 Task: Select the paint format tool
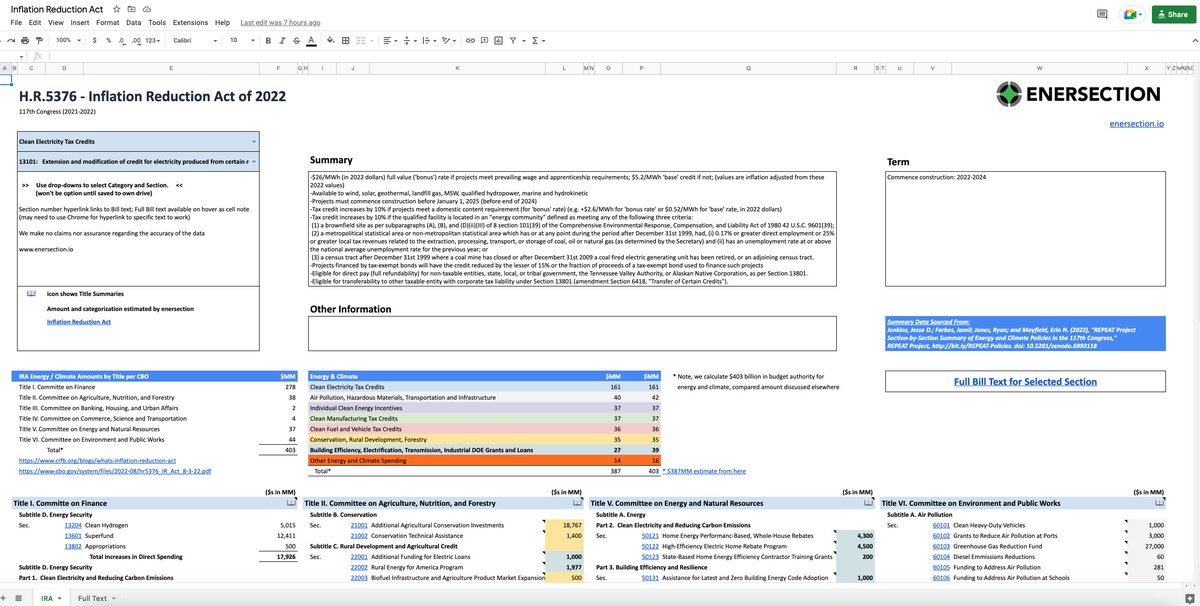pos(39,40)
